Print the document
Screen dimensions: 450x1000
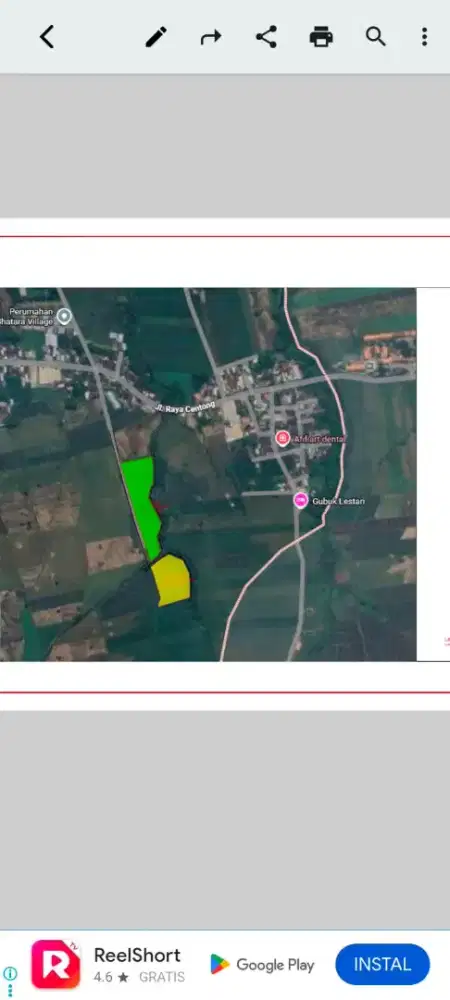click(321, 37)
